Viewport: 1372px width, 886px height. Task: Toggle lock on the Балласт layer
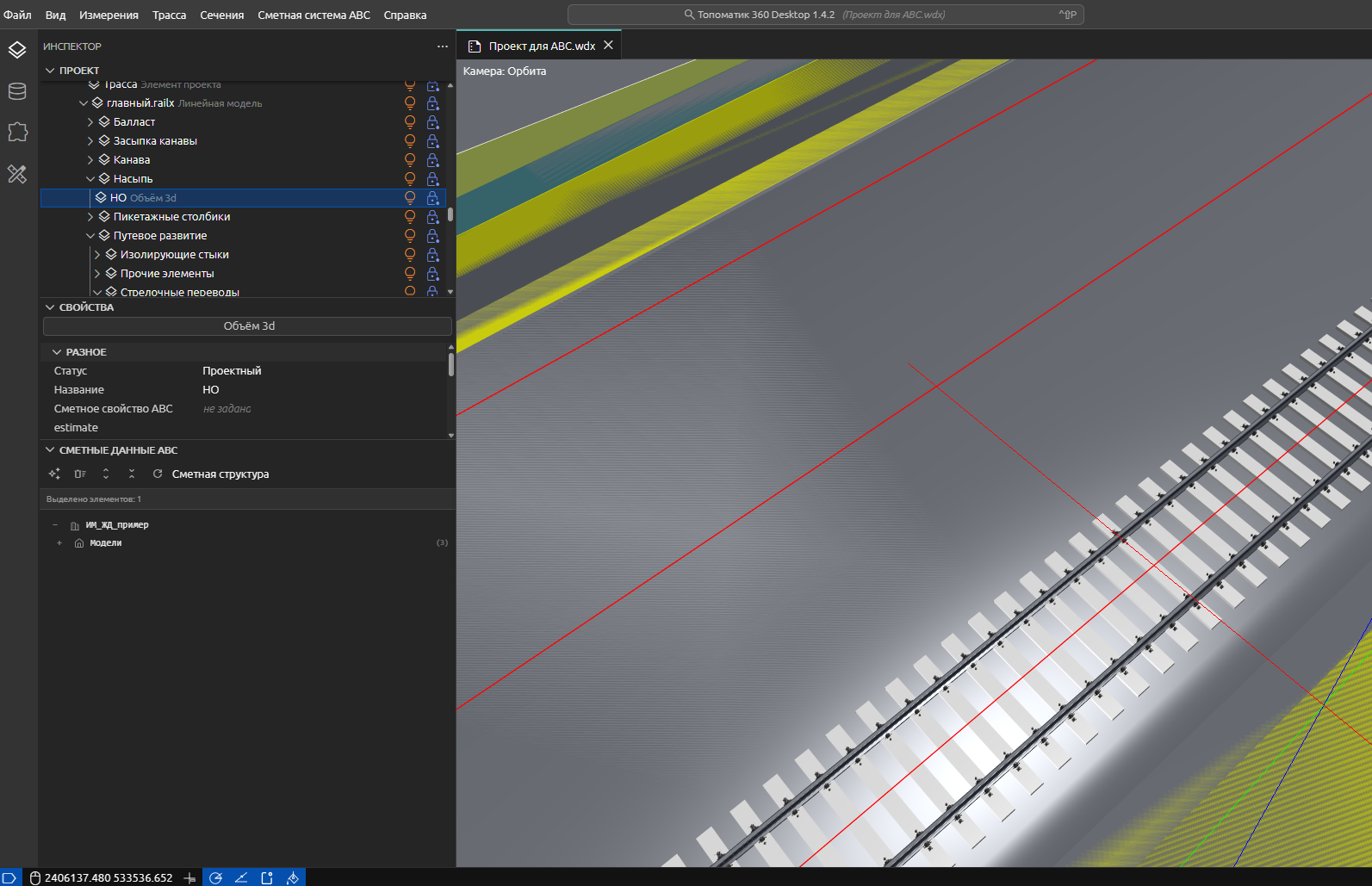(432, 122)
